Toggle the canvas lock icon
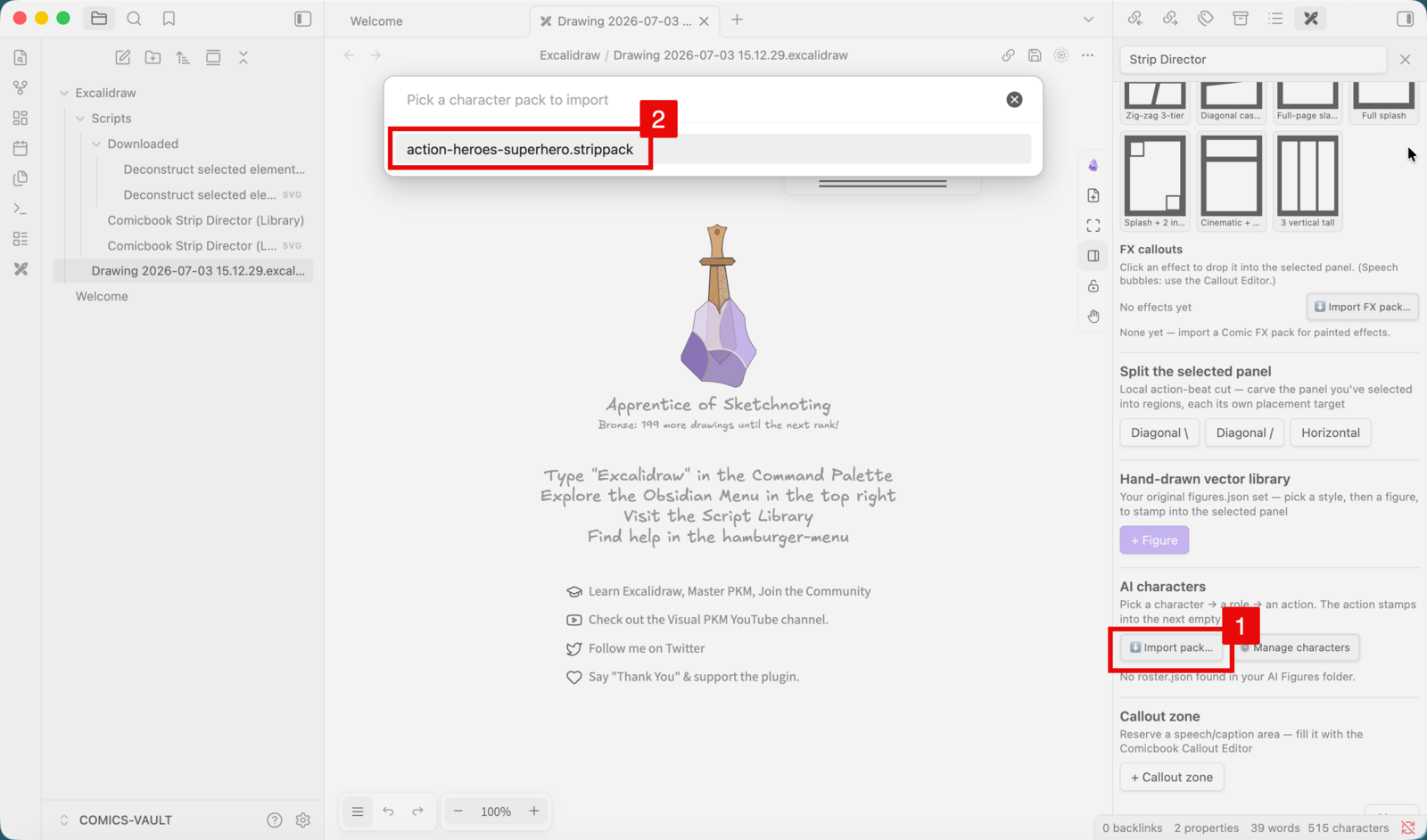Viewport: 1427px width, 840px height. coord(1093,286)
